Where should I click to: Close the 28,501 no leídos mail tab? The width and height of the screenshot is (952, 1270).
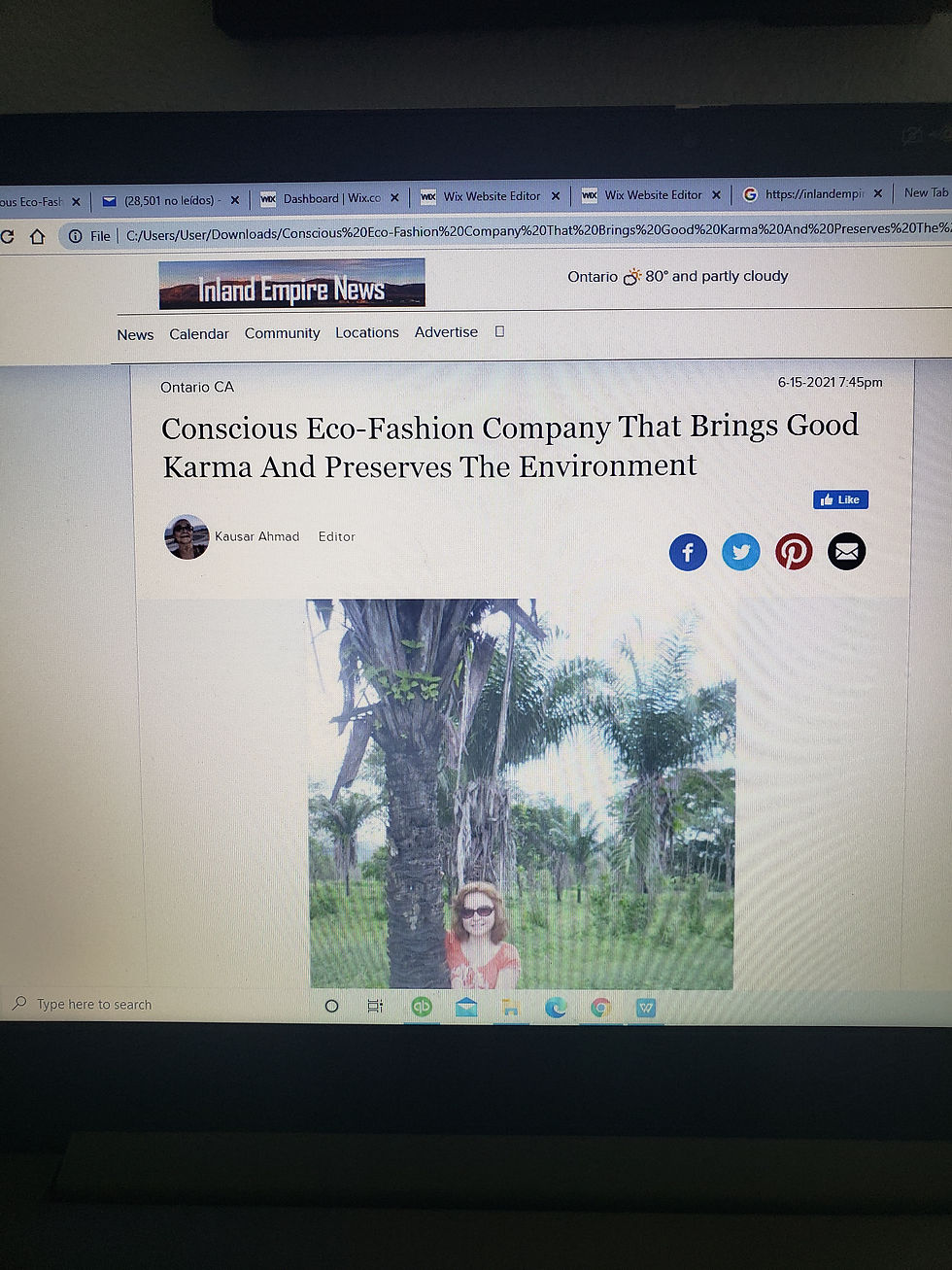tap(234, 200)
